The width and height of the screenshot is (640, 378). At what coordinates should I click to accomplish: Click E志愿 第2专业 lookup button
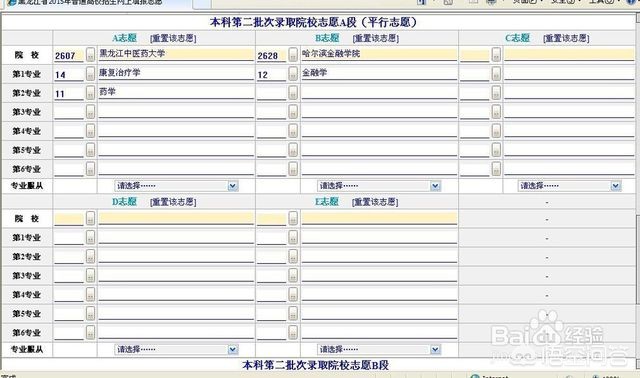pos(293,256)
